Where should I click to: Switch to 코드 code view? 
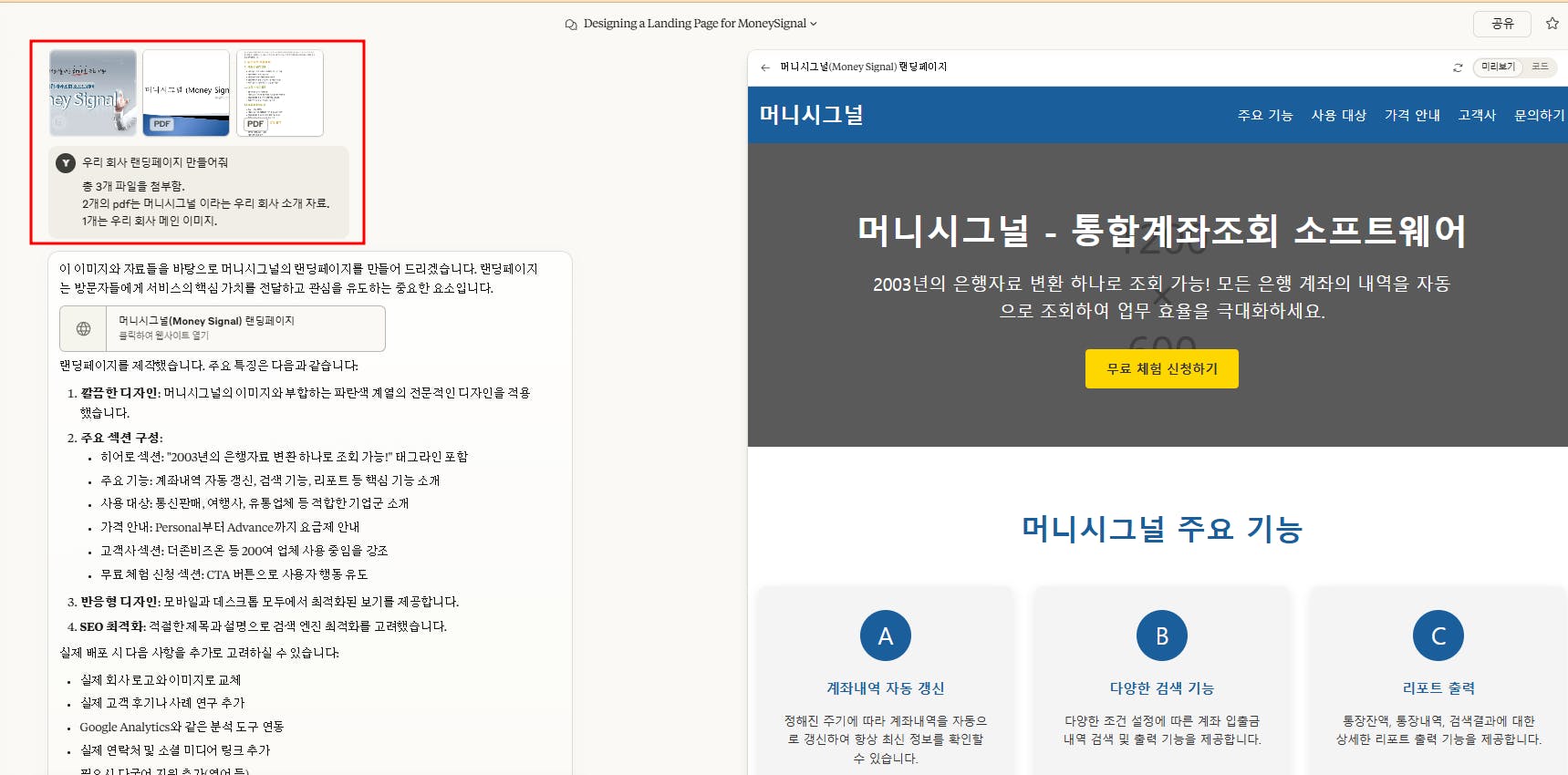tap(1540, 67)
